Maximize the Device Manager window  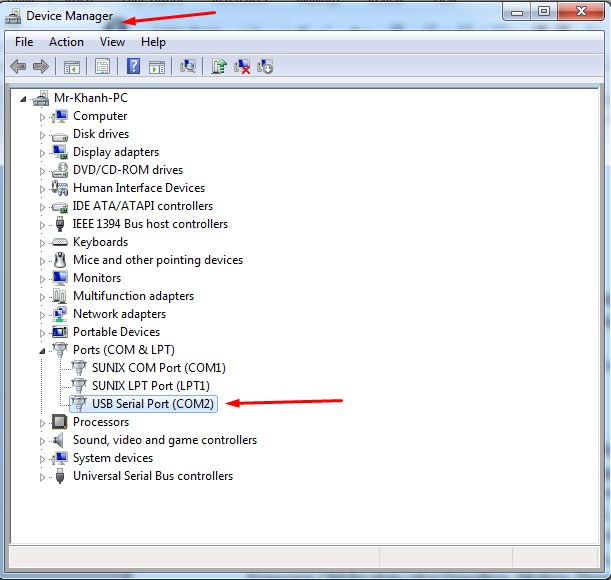tap(544, 12)
